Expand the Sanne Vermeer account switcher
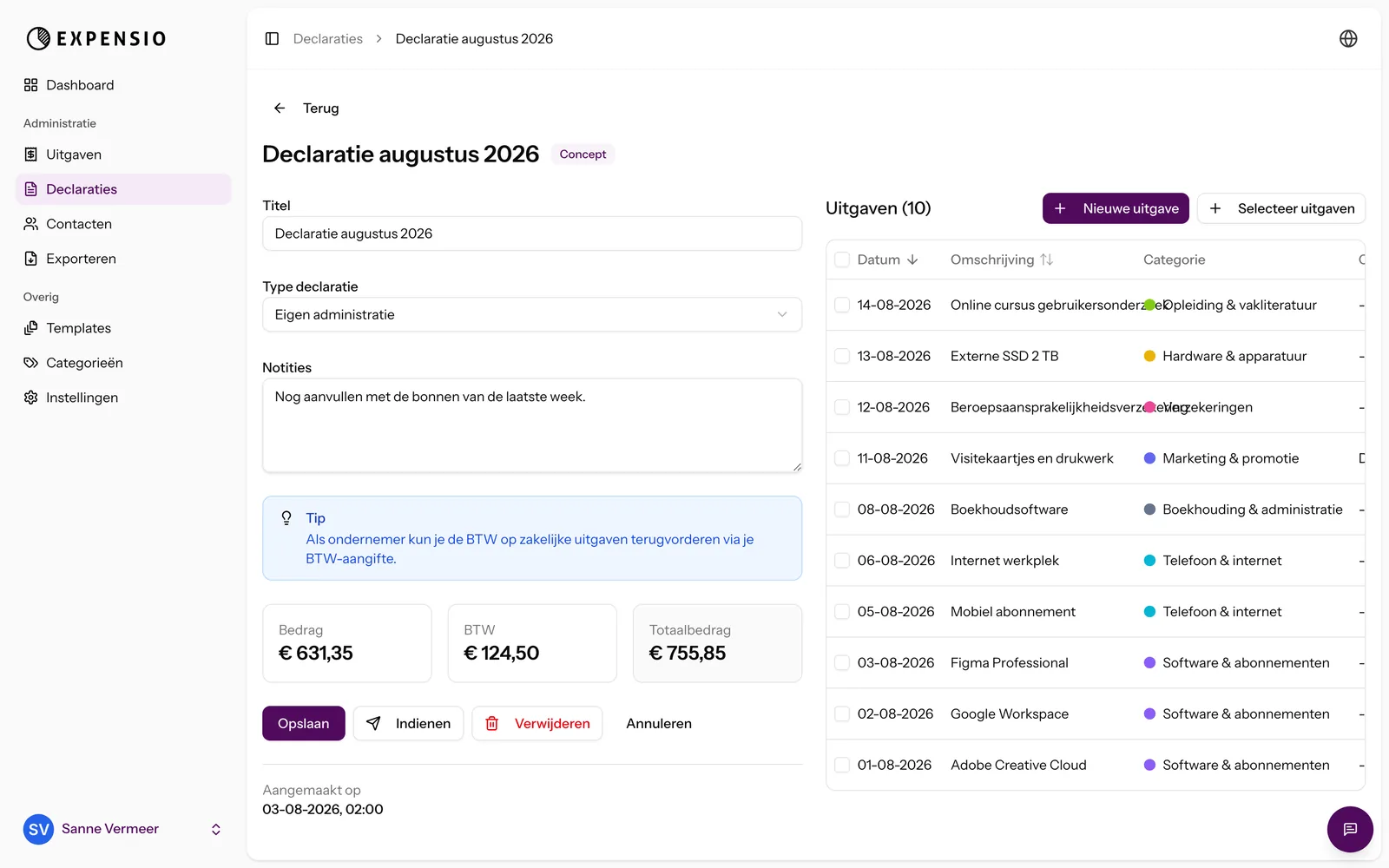This screenshot has width=1389, height=868. click(x=216, y=830)
